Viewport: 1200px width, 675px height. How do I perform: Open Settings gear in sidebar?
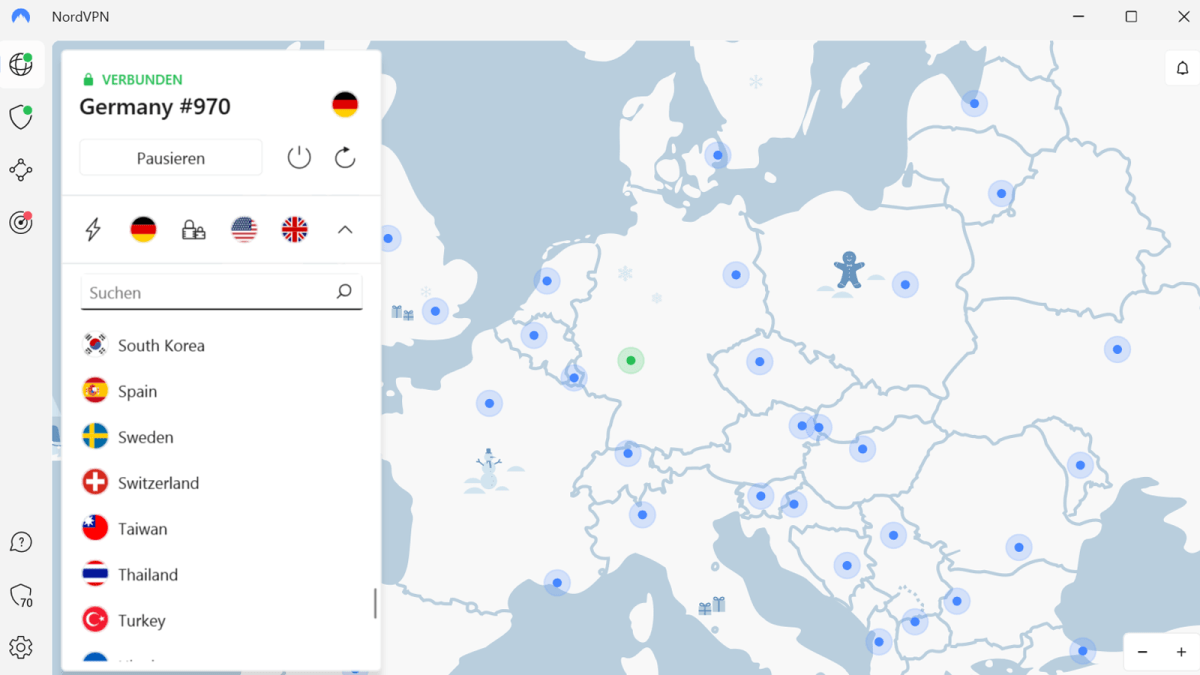[x=21, y=648]
